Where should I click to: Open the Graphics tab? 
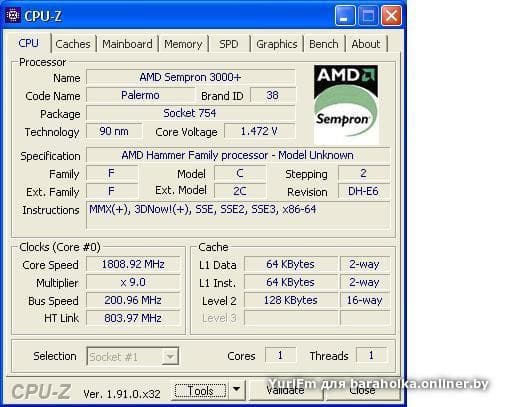[x=277, y=44]
